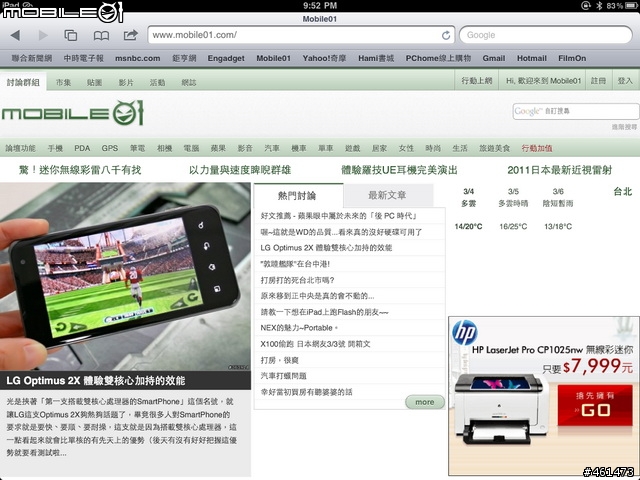640x480 pixels.
Task: Open the 聯合新聞網 bookmark
Action: (x=32, y=58)
